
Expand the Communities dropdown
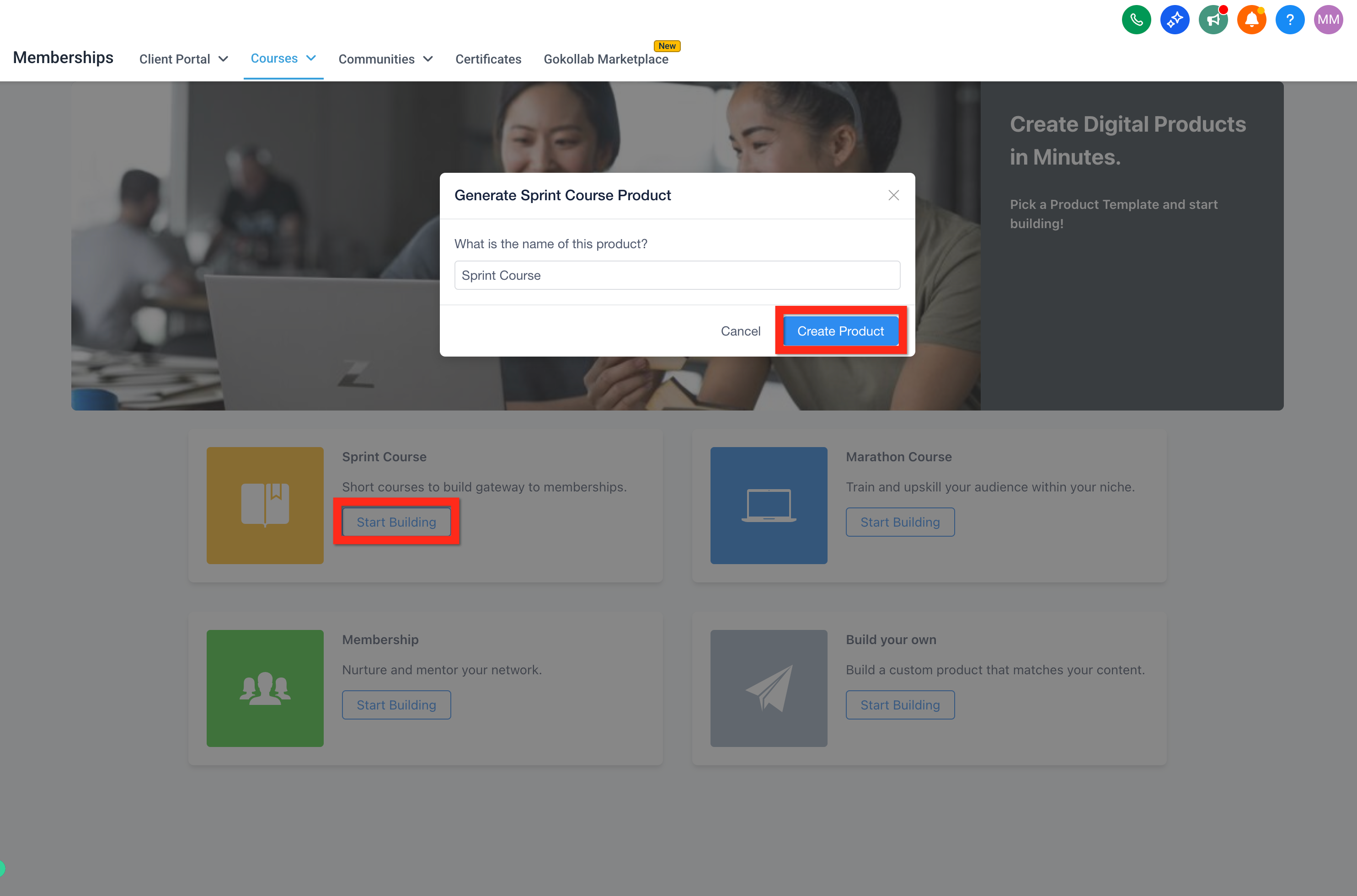[x=386, y=59]
